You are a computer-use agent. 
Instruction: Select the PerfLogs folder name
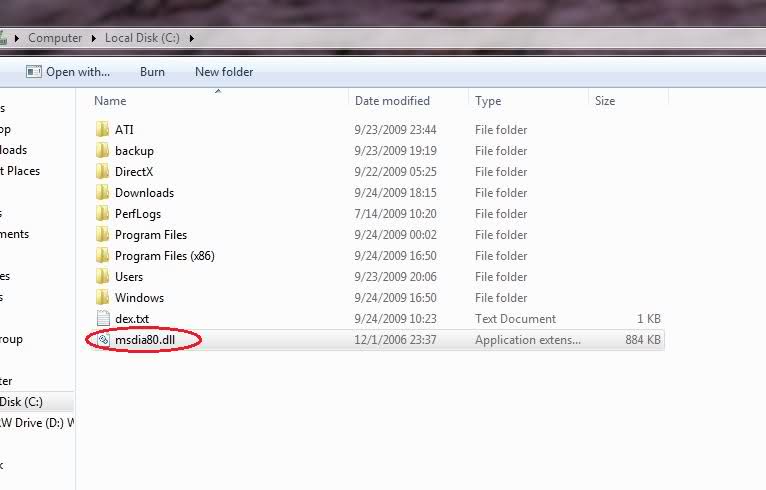pyautogui.click(x=138, y=213)
